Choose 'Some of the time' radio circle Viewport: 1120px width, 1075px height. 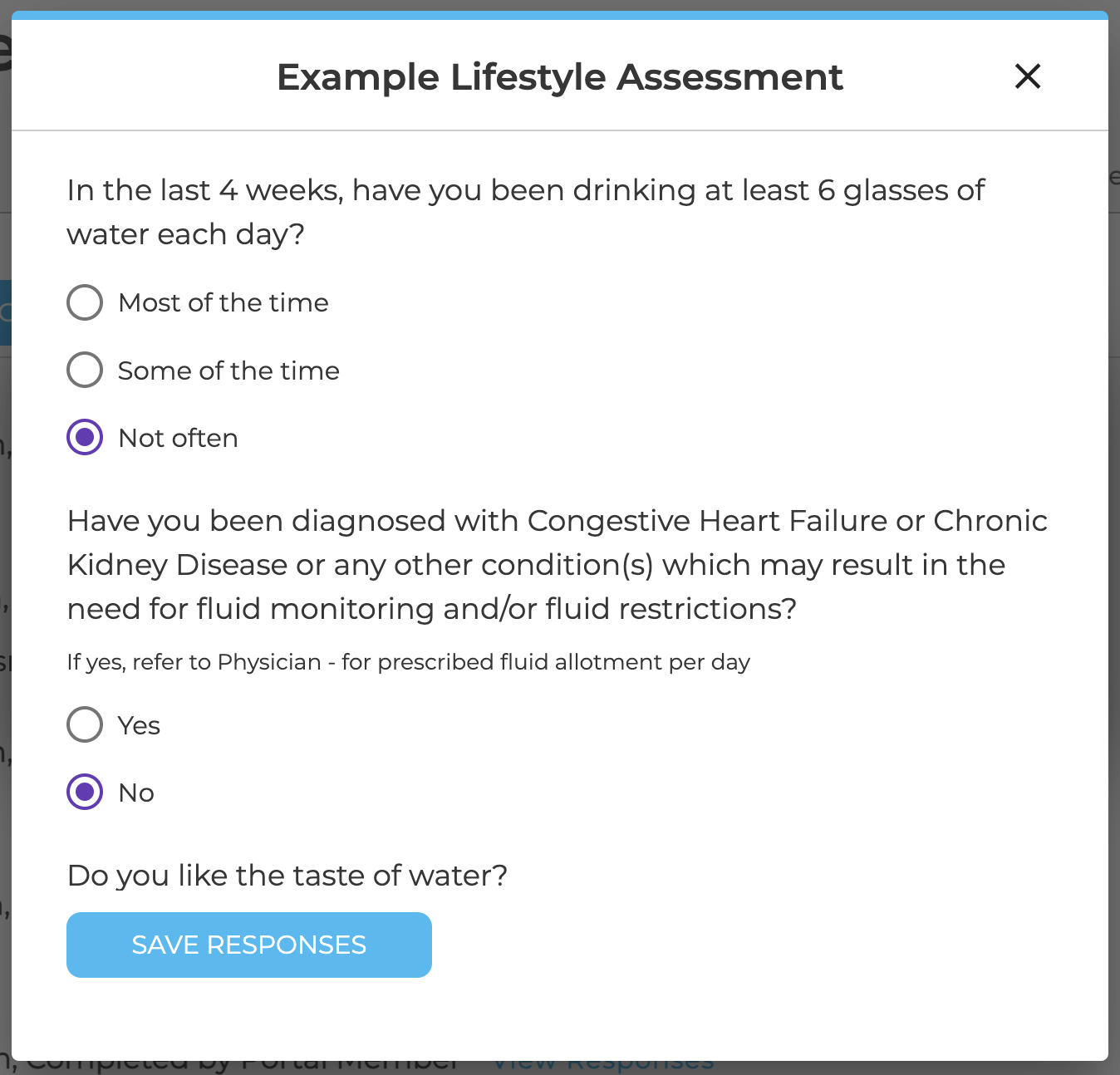(84, 370)
